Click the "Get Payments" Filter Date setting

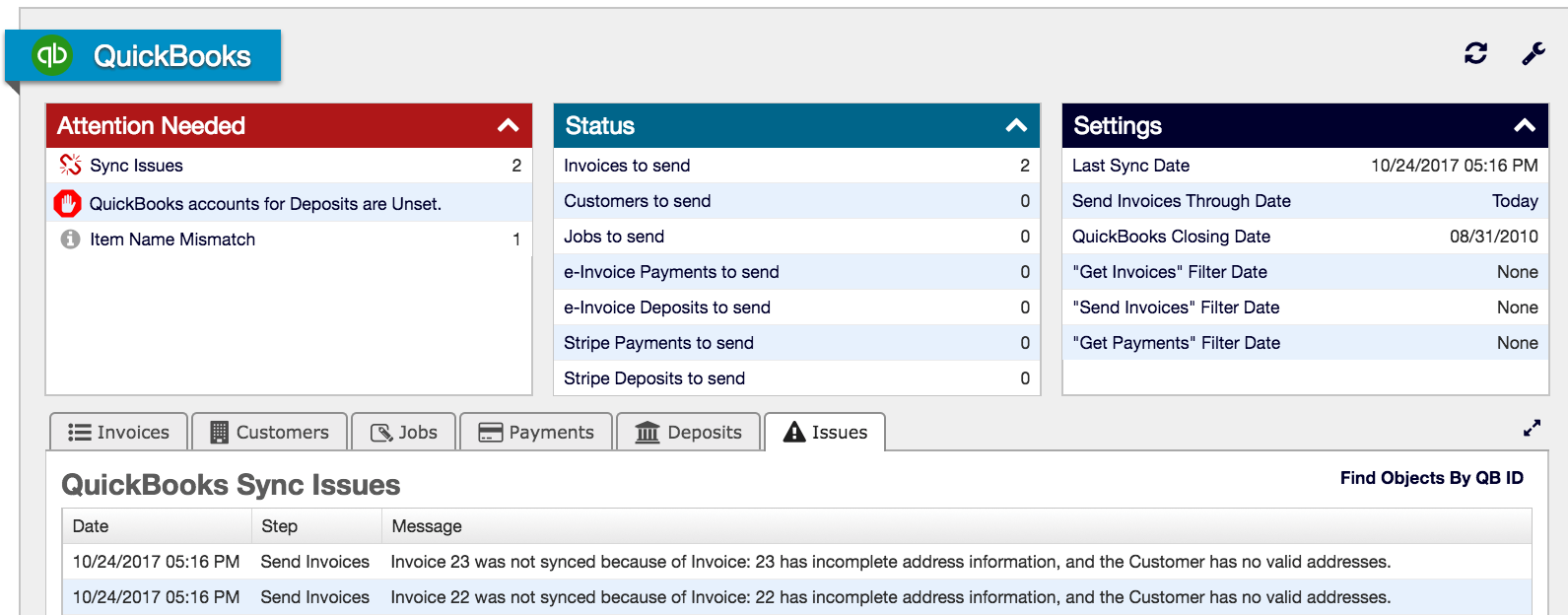1305,343
